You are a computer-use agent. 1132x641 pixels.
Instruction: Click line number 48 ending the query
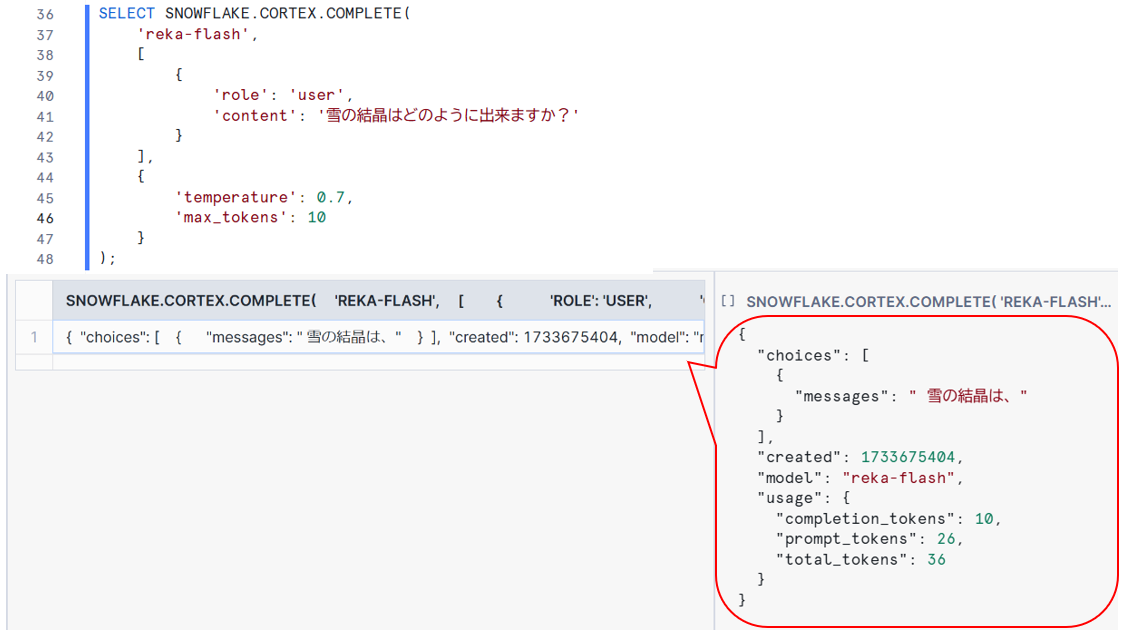click(43, 258)
